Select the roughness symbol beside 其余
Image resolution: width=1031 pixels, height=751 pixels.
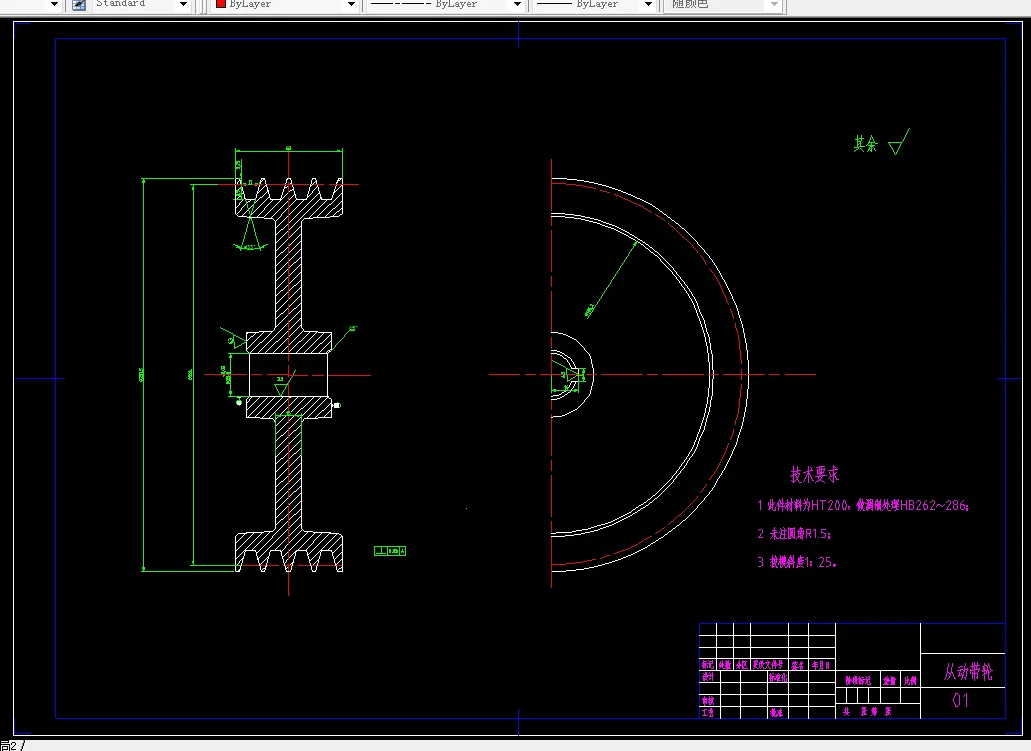point(899,142)
